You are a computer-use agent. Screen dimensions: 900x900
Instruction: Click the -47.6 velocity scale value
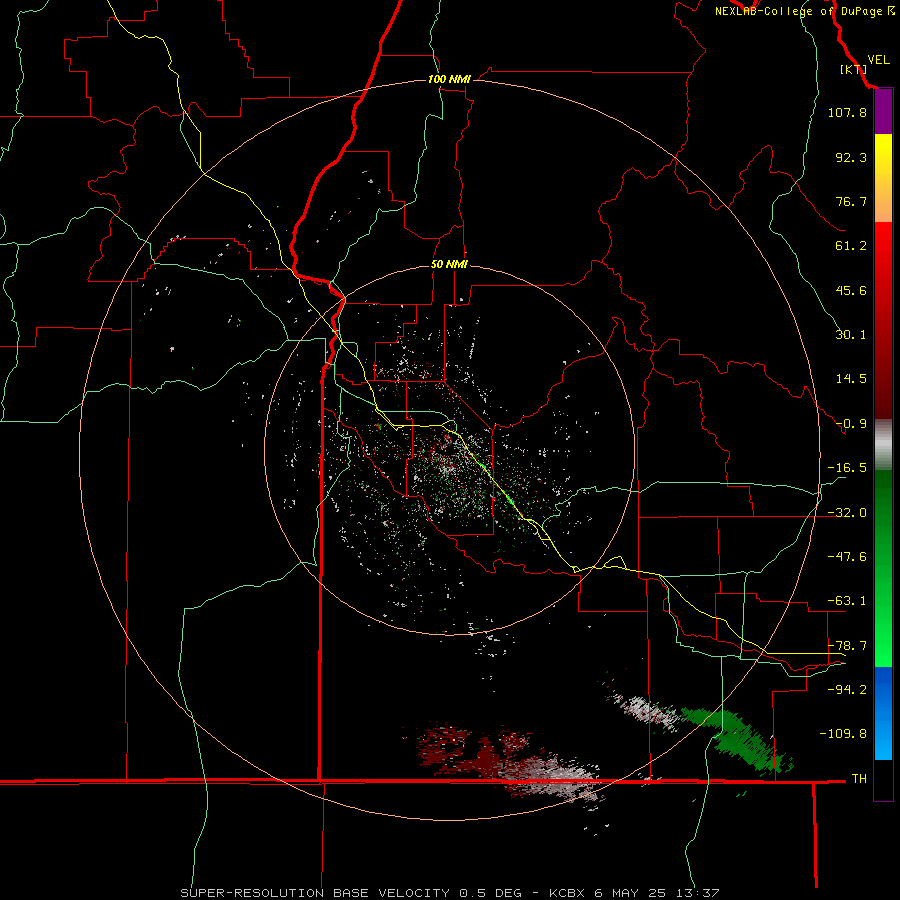pyautogui.click(x=847, y=557)
